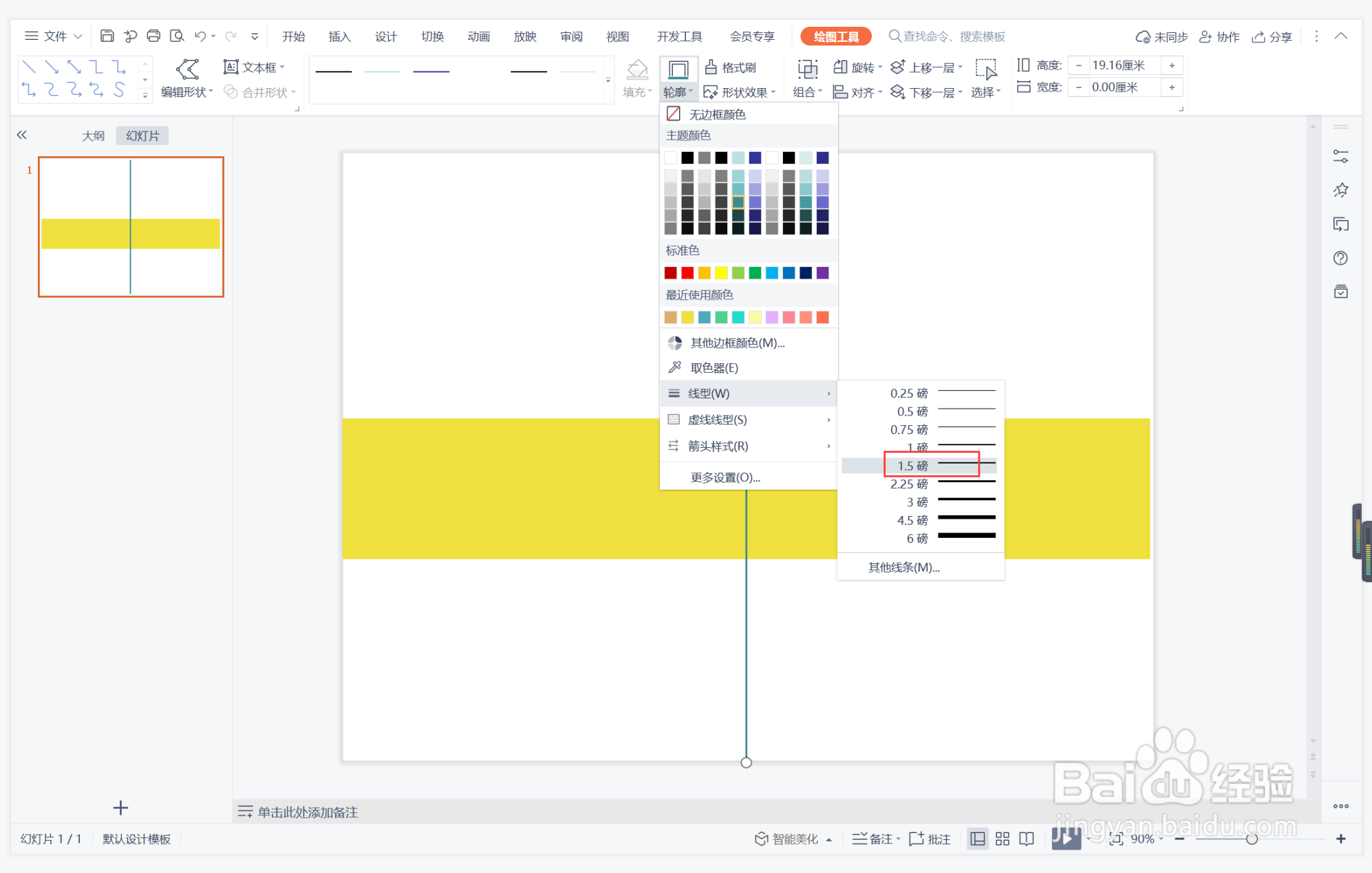The image size is (1372, 873).
Task: Toggle normal view in status bar
Action: (977, 839)
